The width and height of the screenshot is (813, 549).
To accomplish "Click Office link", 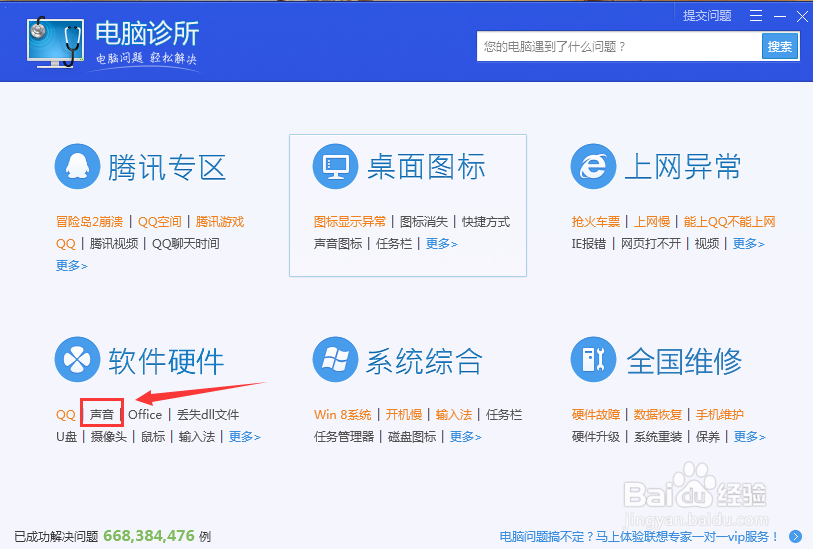I will [145, 415].
